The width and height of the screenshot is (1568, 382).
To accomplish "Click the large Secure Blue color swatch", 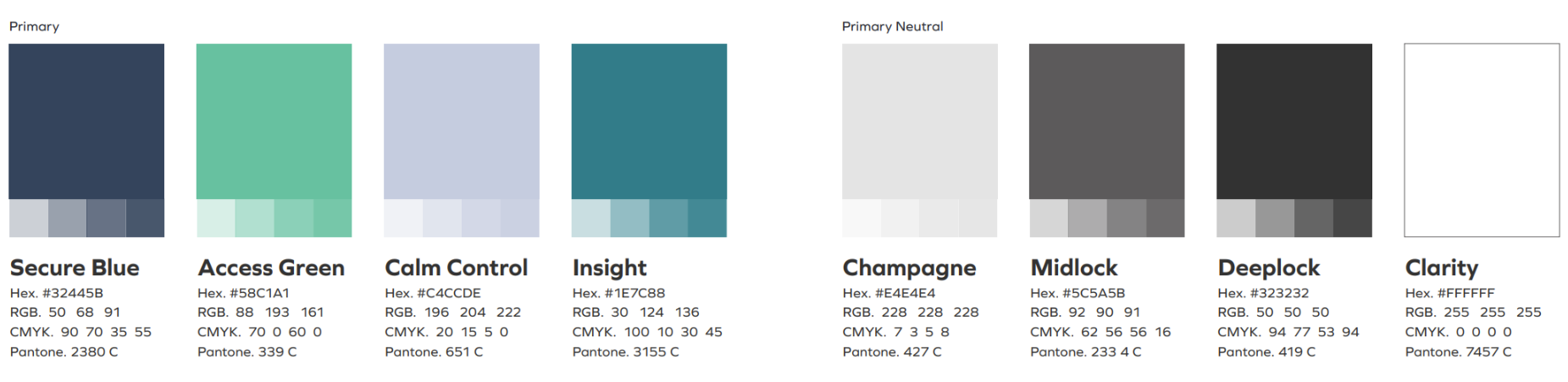I will coord(86,121).
